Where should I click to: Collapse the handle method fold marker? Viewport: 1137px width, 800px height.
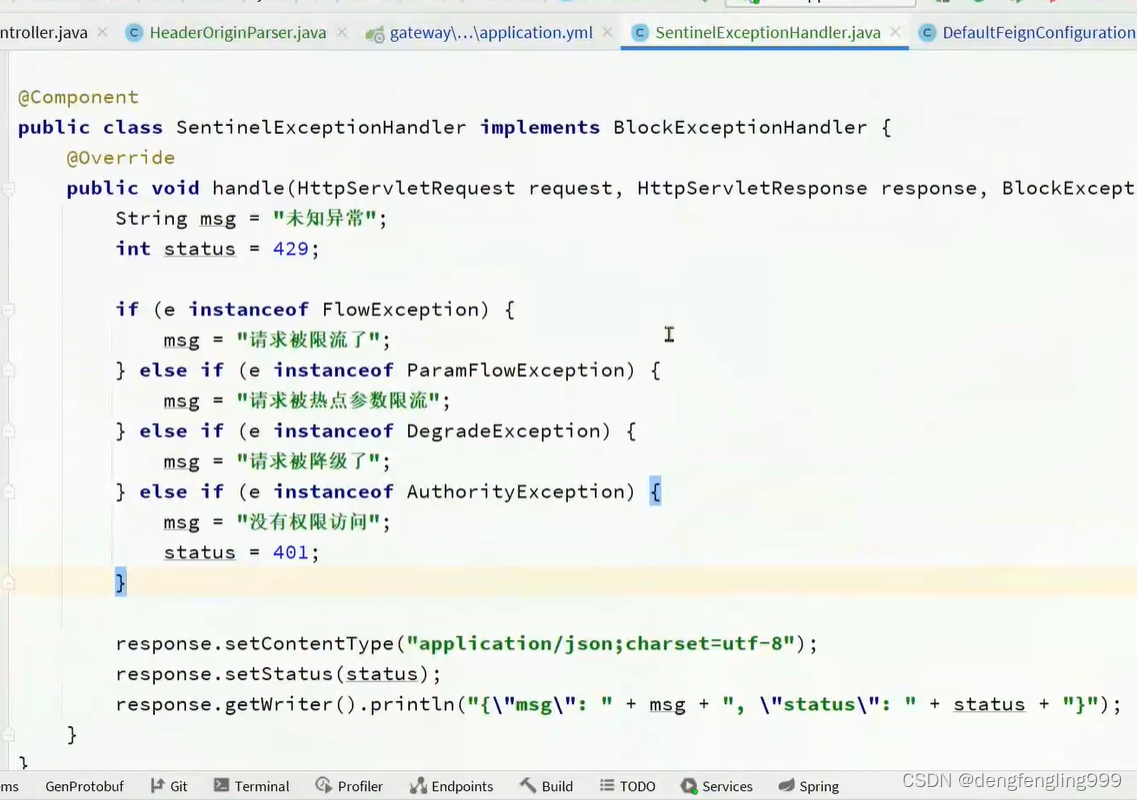[x=9, y=189]
